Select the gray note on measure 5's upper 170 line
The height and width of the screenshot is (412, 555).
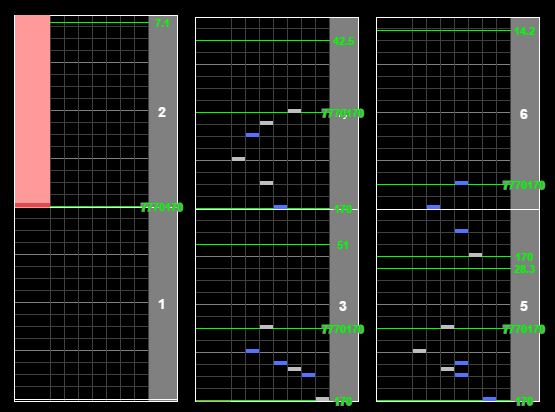pos(475,254)
